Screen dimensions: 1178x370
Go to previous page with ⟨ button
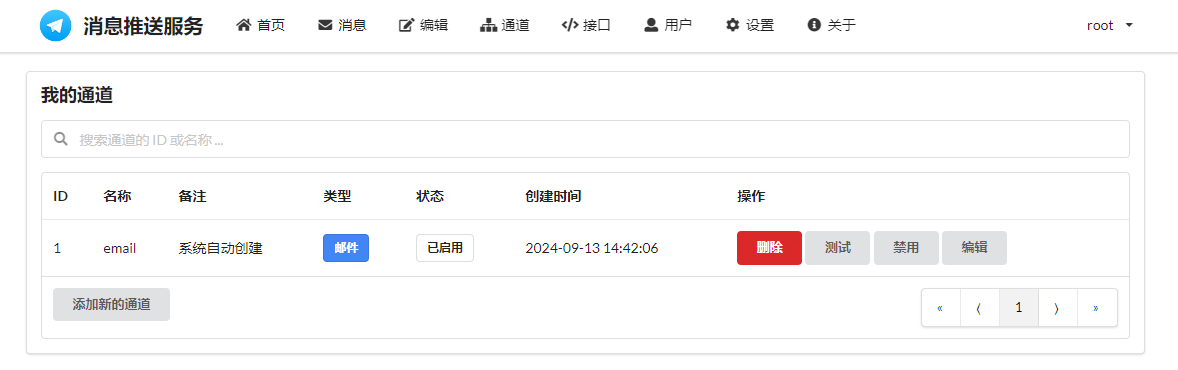(980, 308)
